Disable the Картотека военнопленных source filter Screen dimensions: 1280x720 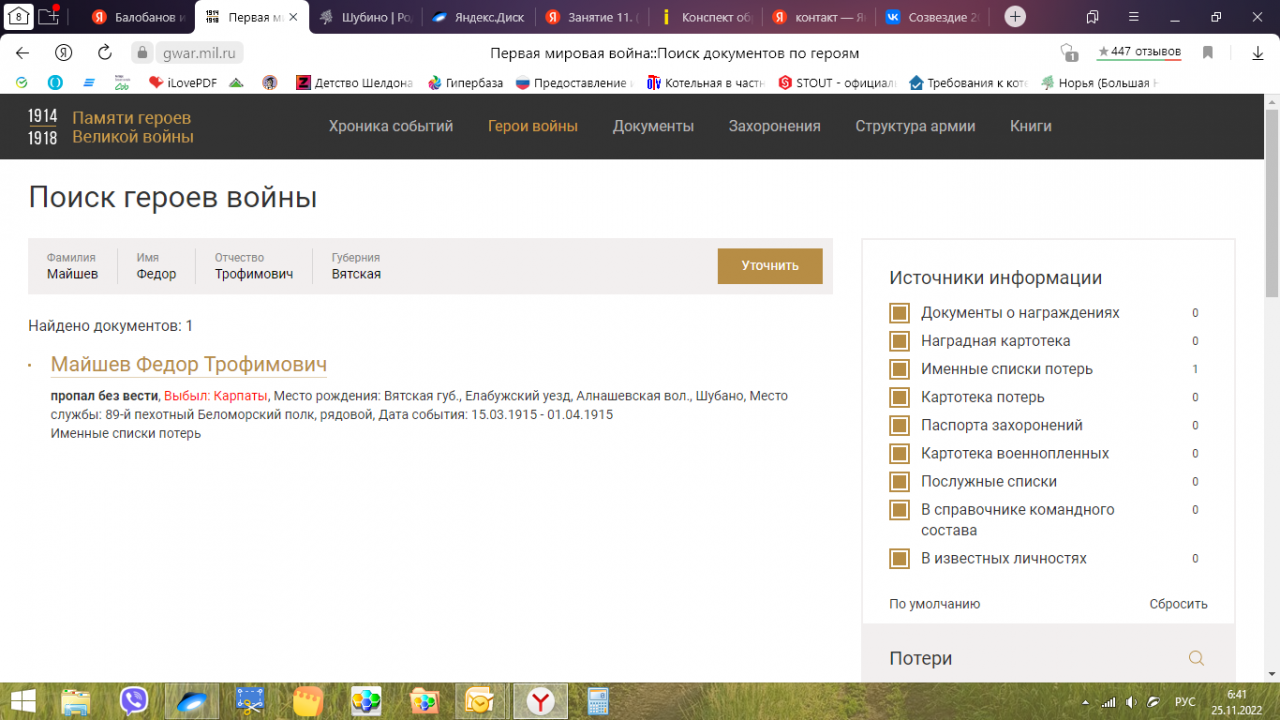(x=899, y=453)
